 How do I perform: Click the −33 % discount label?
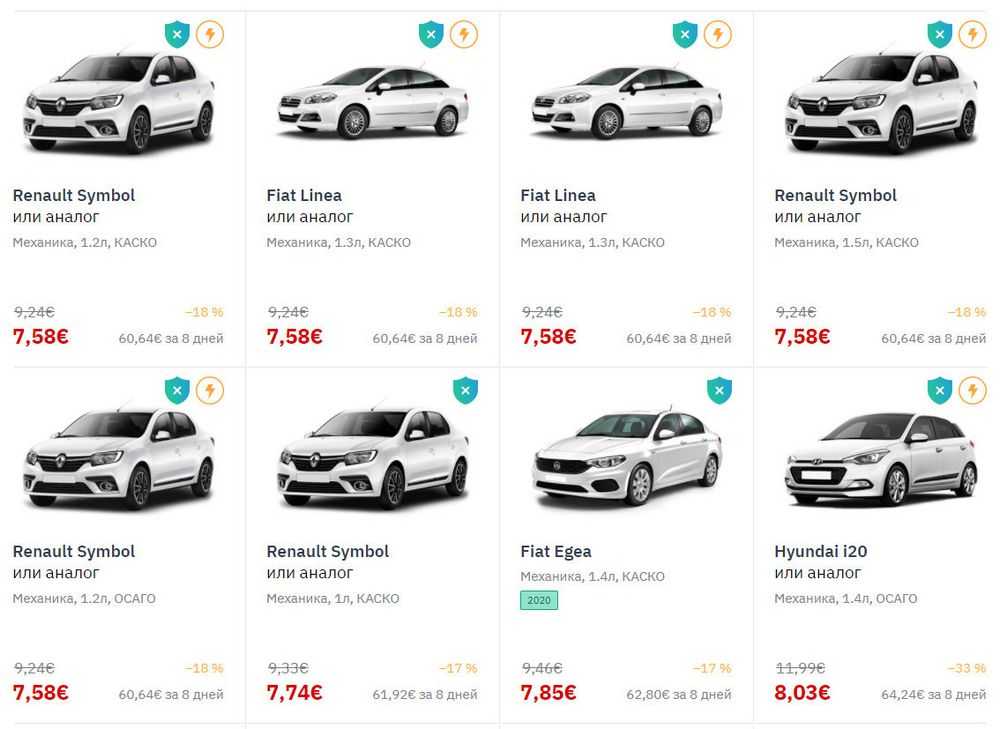(x=966, y=668)
